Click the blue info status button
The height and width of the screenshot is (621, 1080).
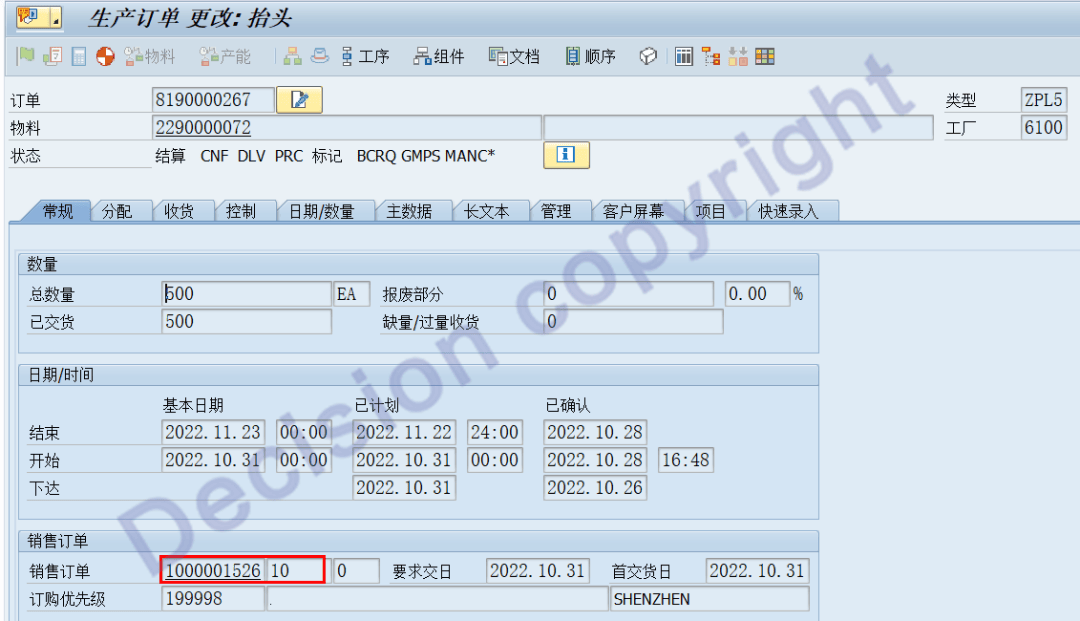click(566, 155)
